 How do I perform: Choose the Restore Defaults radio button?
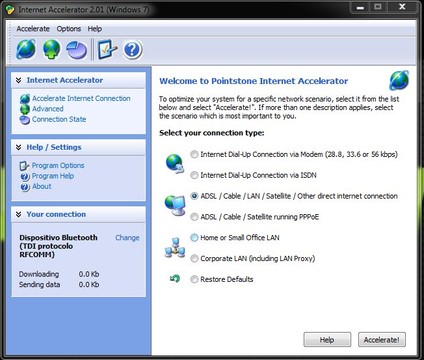tap(194, 279)
